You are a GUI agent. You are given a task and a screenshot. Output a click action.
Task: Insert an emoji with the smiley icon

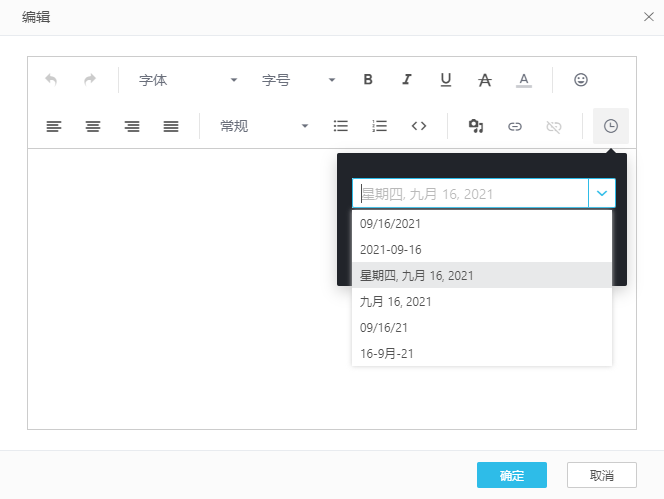pyautogui.click(x=581, y=80)
